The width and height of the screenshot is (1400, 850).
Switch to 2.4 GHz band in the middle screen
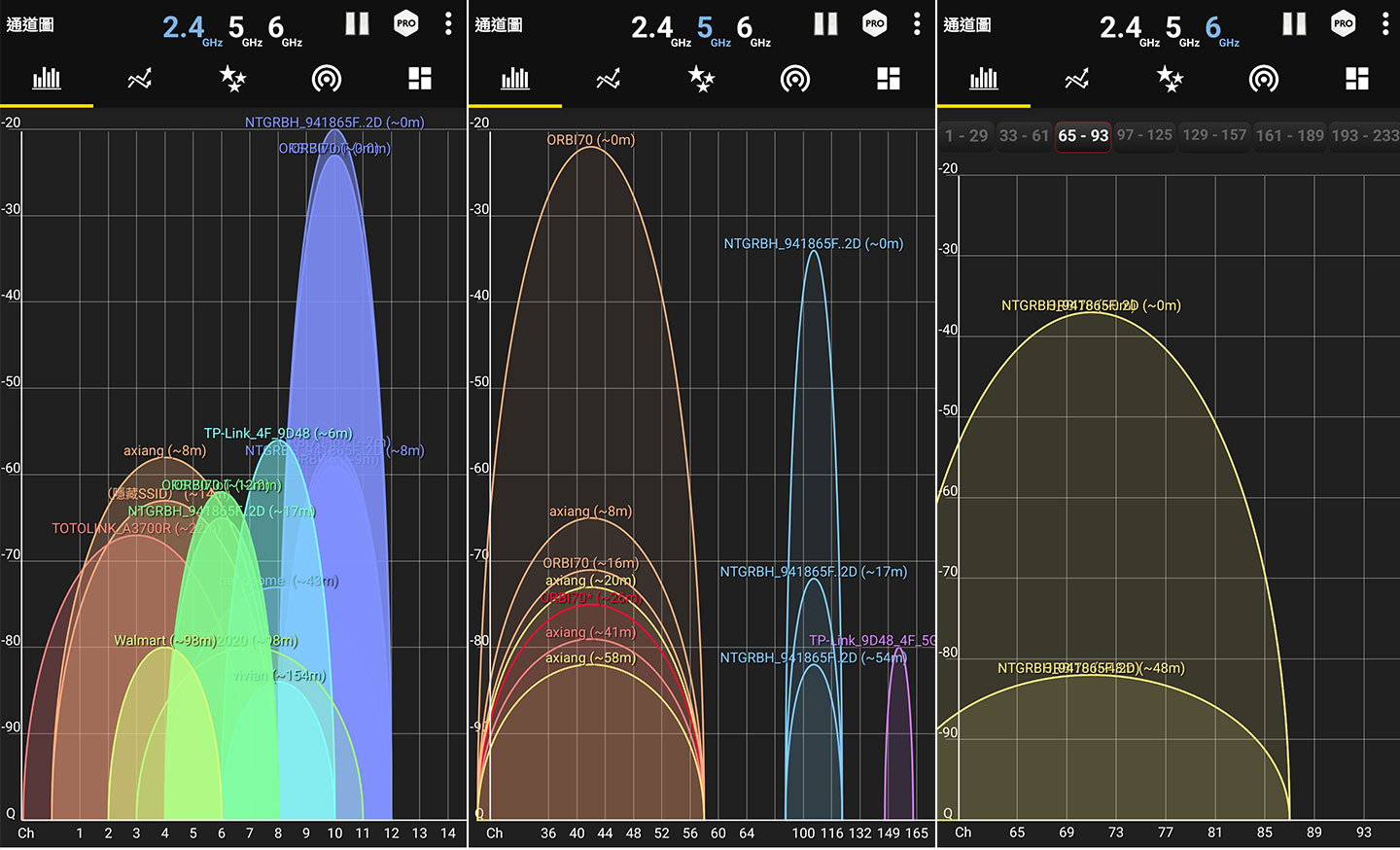point(661,29)
